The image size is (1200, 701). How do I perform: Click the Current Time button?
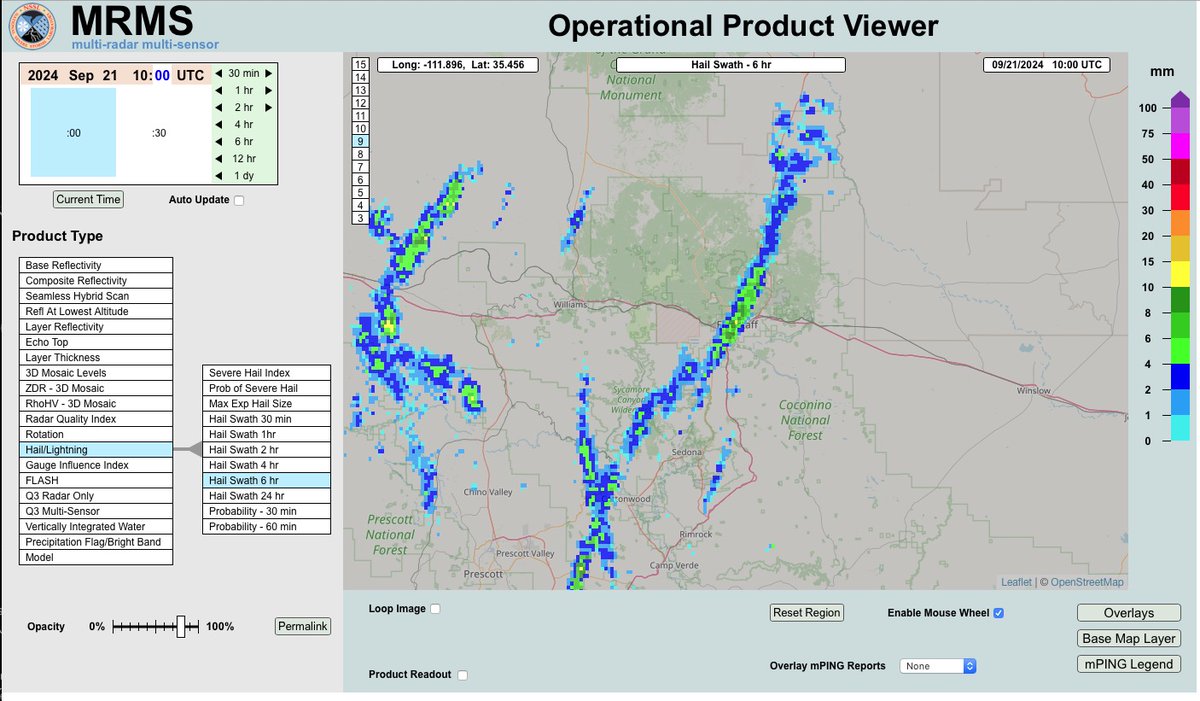tap(88, 199)
